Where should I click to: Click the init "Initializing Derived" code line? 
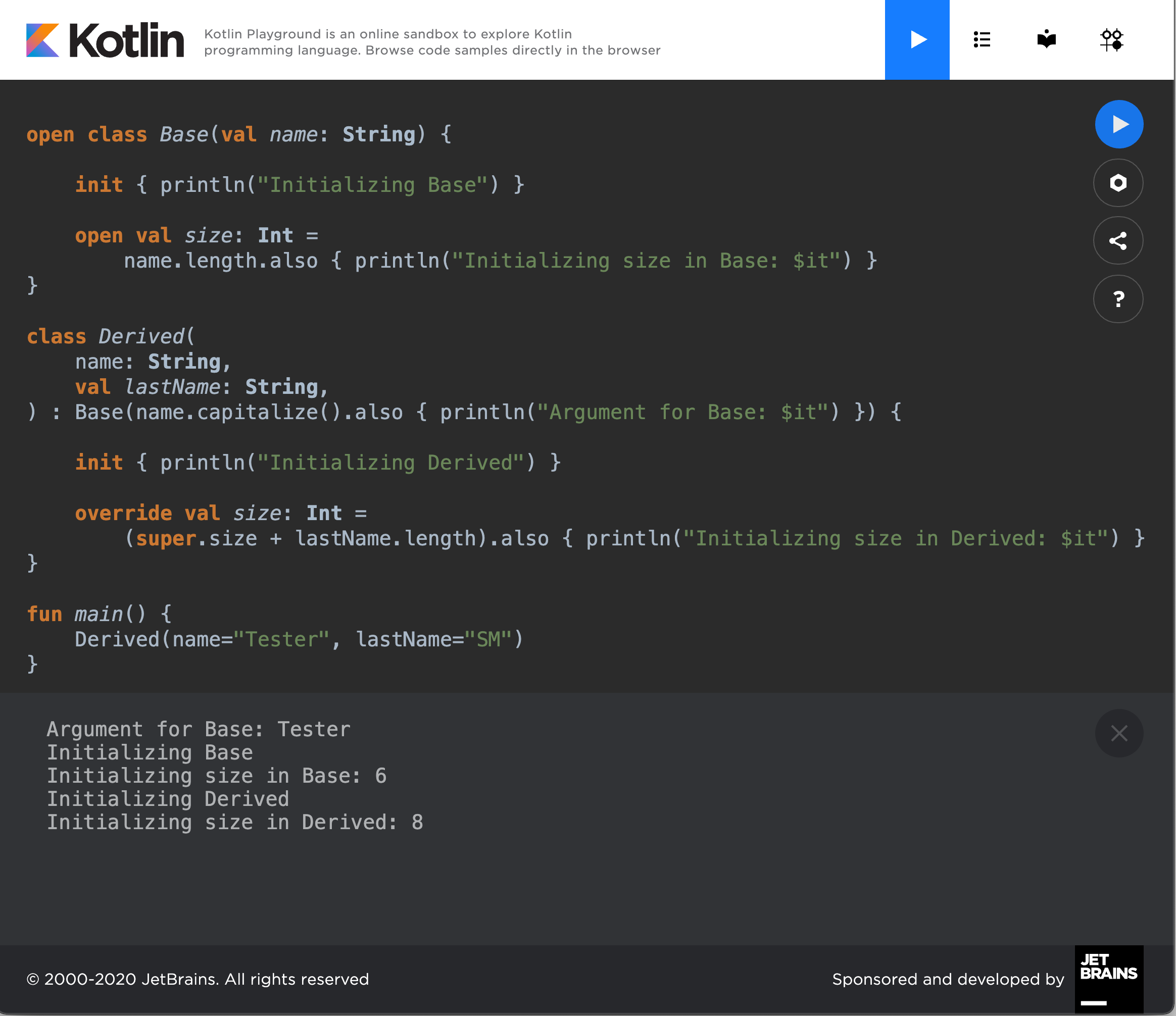pyautogui.click(x=318, y=463)
